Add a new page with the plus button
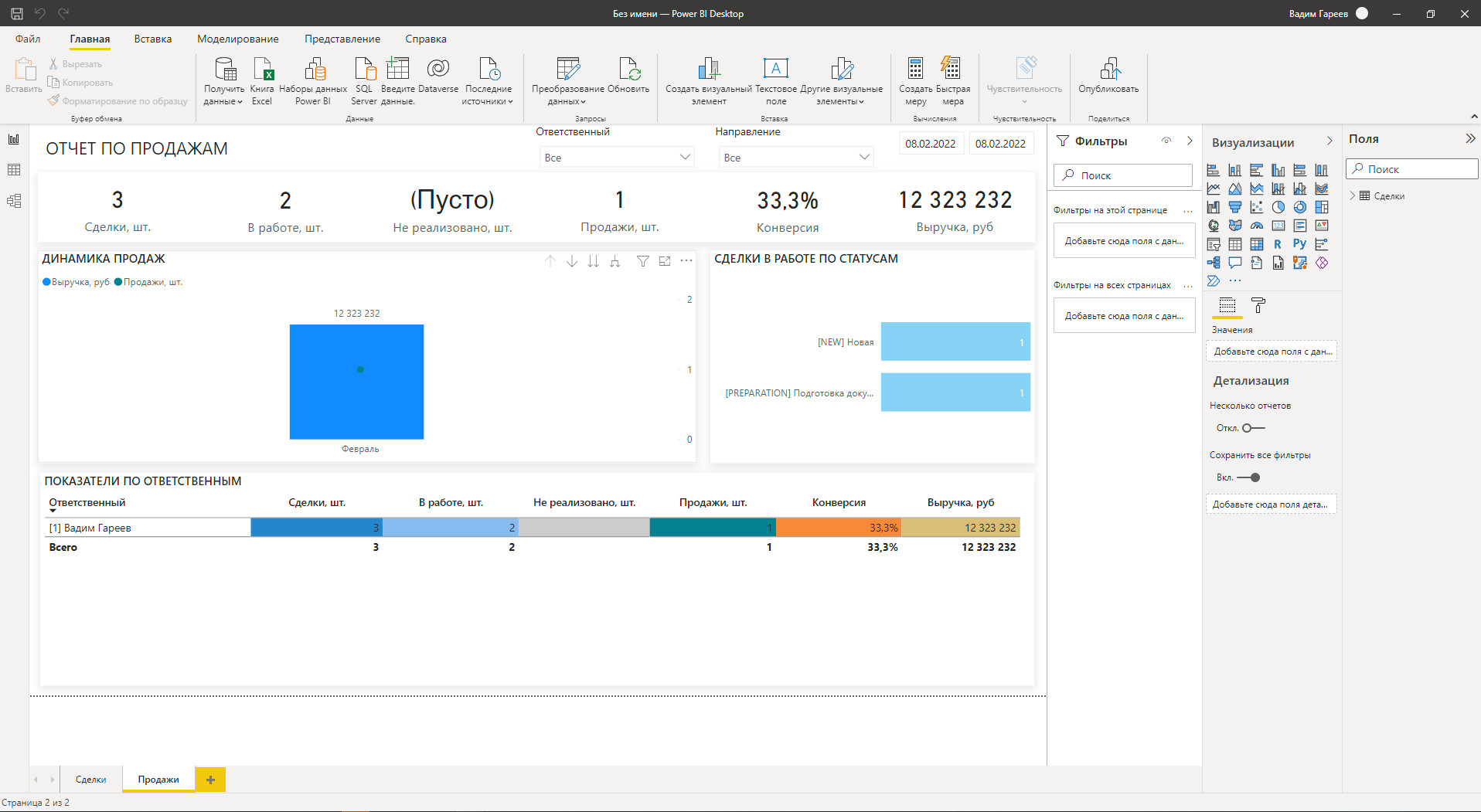The height and width of the screenshot is (812, 1481). tap(210, 780)
